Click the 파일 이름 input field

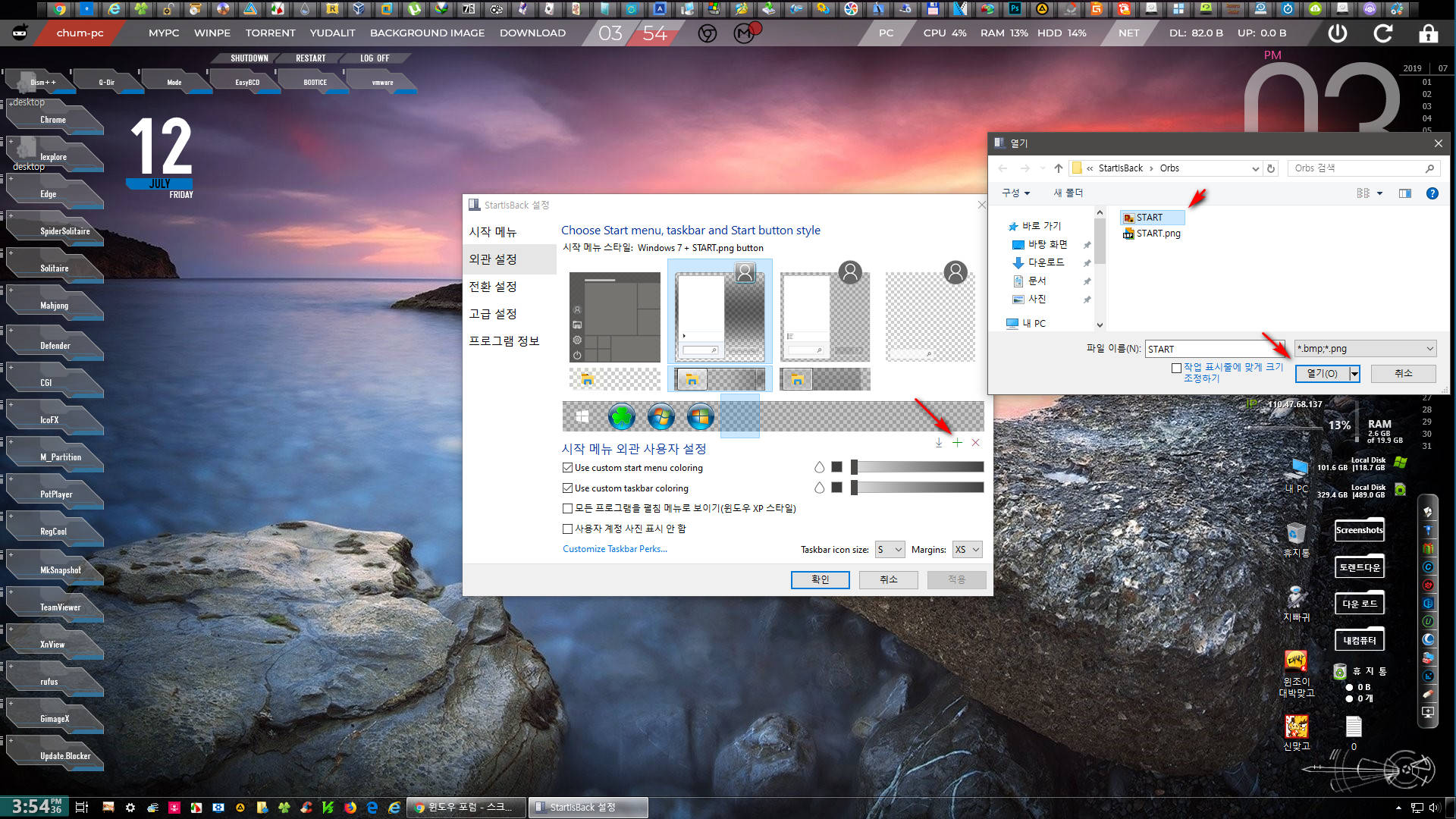1216,349
